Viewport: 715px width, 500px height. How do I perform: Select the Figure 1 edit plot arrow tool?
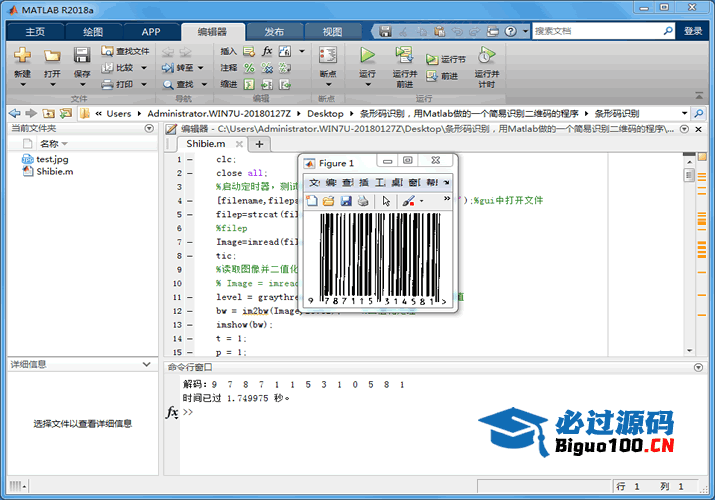point(386,201)
